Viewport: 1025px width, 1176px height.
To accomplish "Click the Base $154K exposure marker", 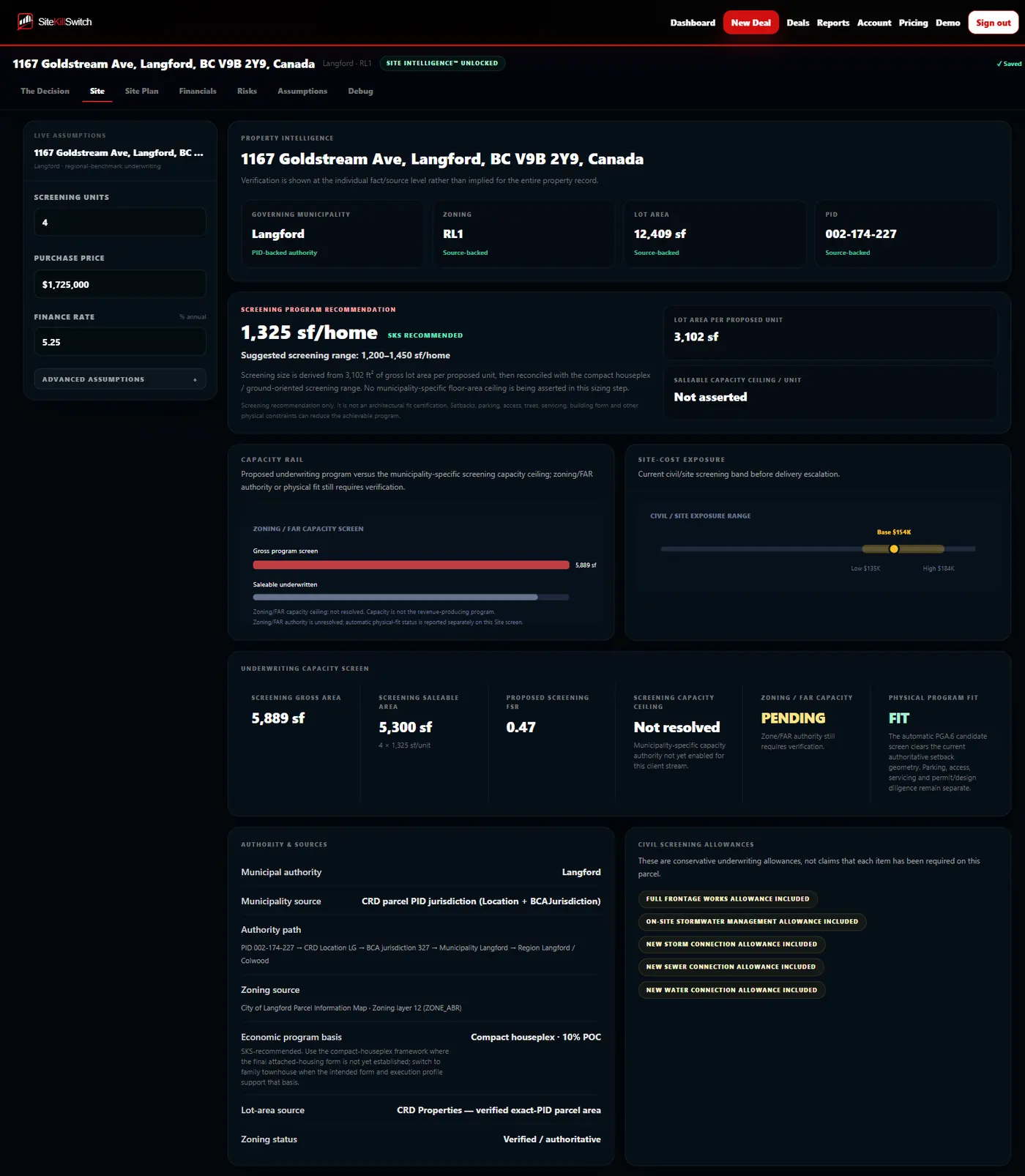I will click(894, 548).
